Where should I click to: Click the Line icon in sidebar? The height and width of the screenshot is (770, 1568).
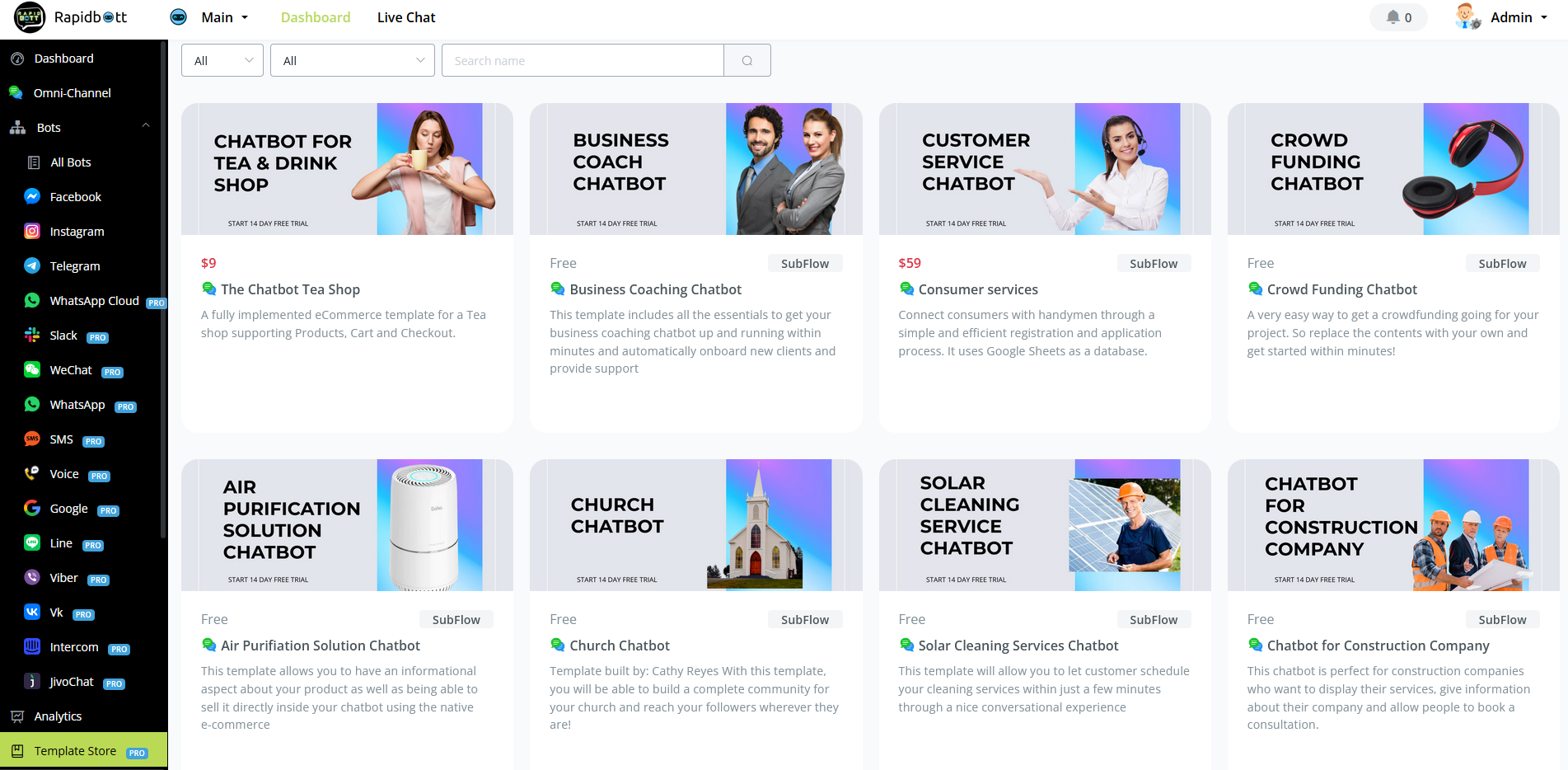32,543
